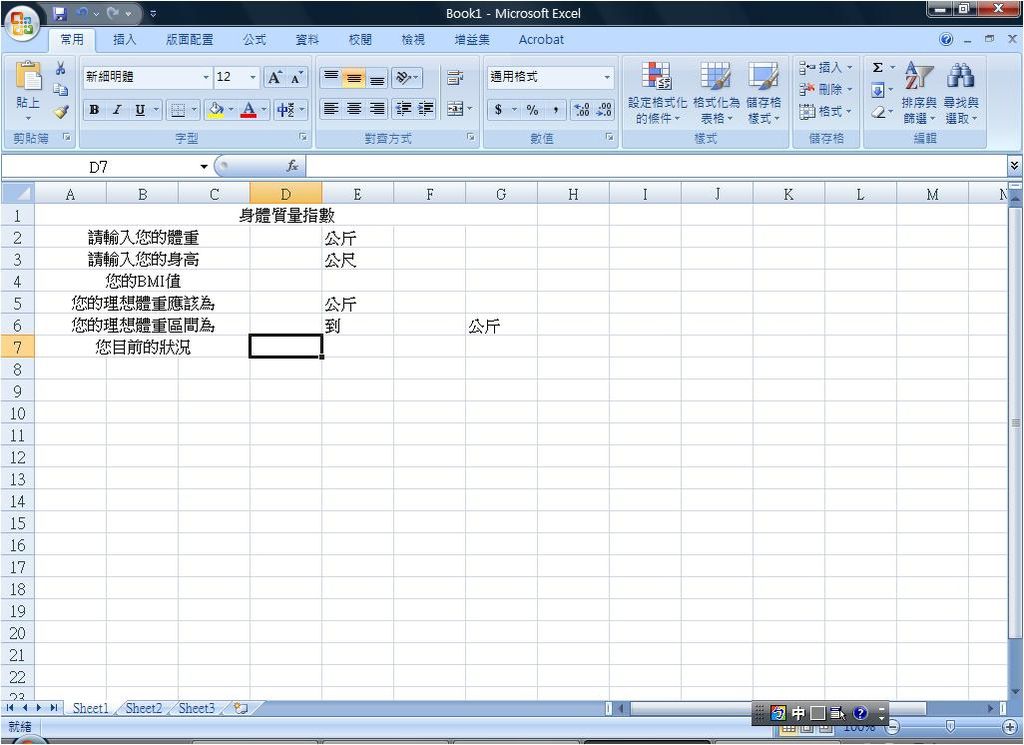Click the AutoSum sigma icon
Screen dimensions: 1024x745
point(878,67)
